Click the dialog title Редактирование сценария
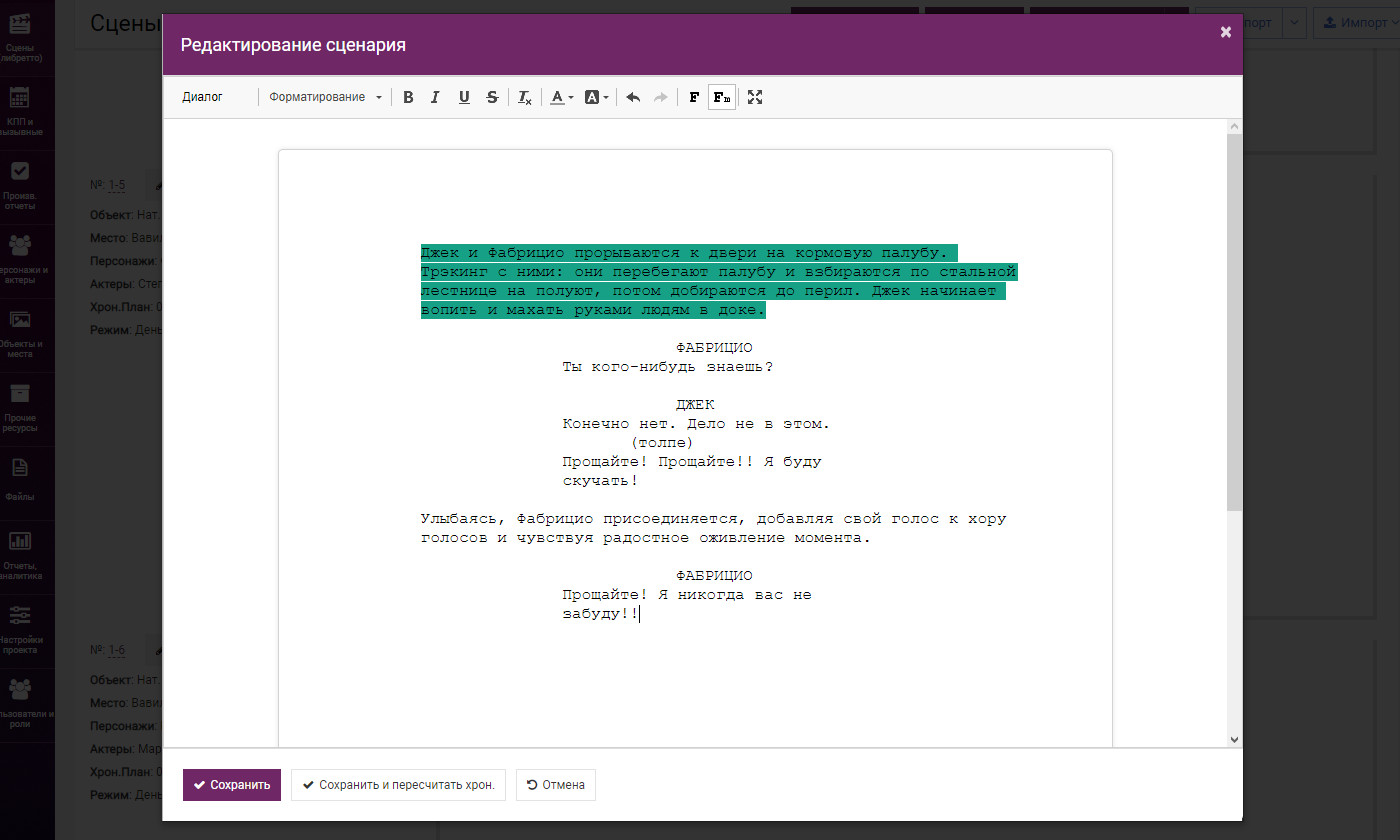The image size is (1400, 840). tap(293, 45)
